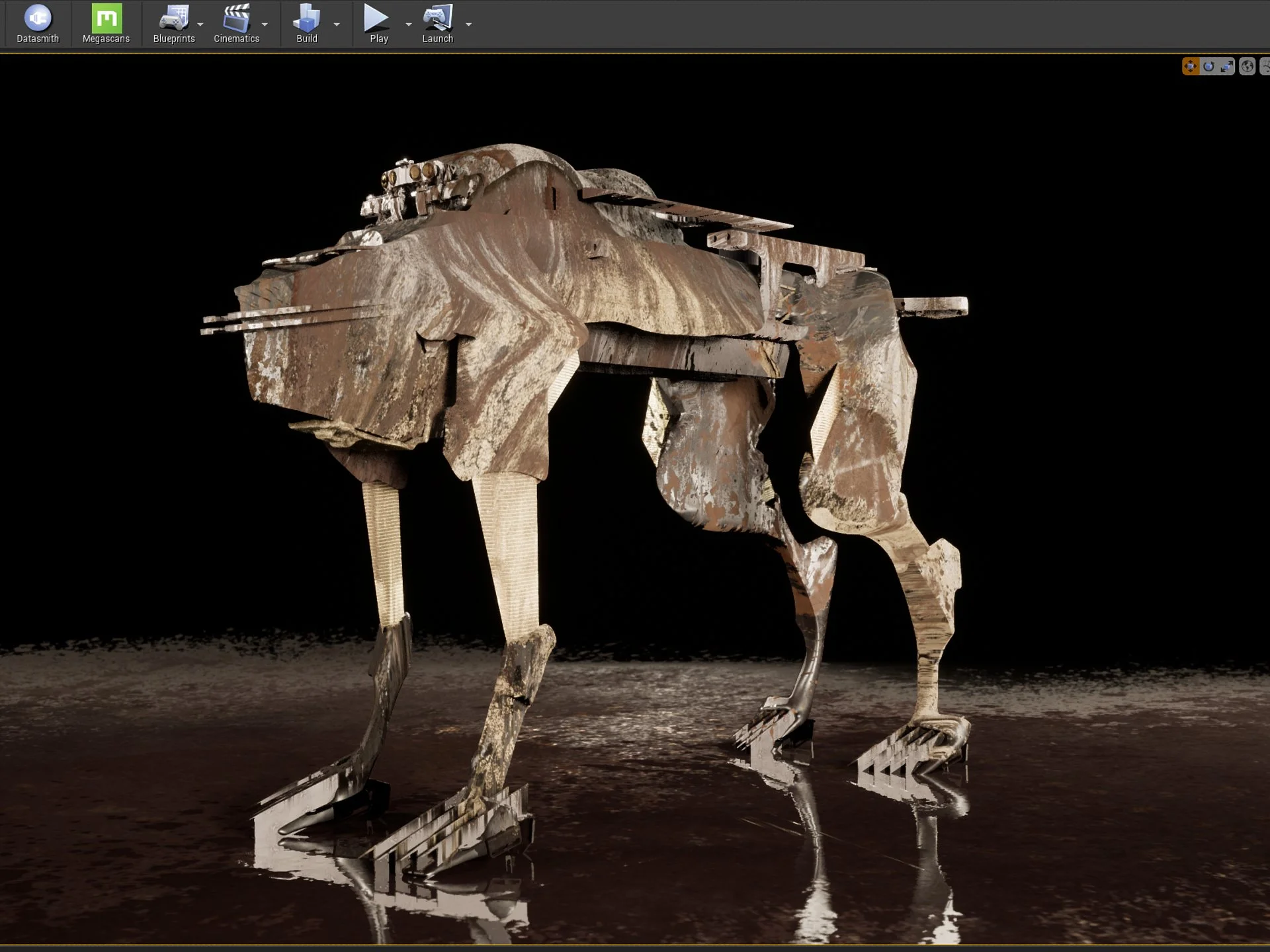Open the Cinematics clapperboard icon
The image size is (1270, 952).
click(x=235, y=19)
